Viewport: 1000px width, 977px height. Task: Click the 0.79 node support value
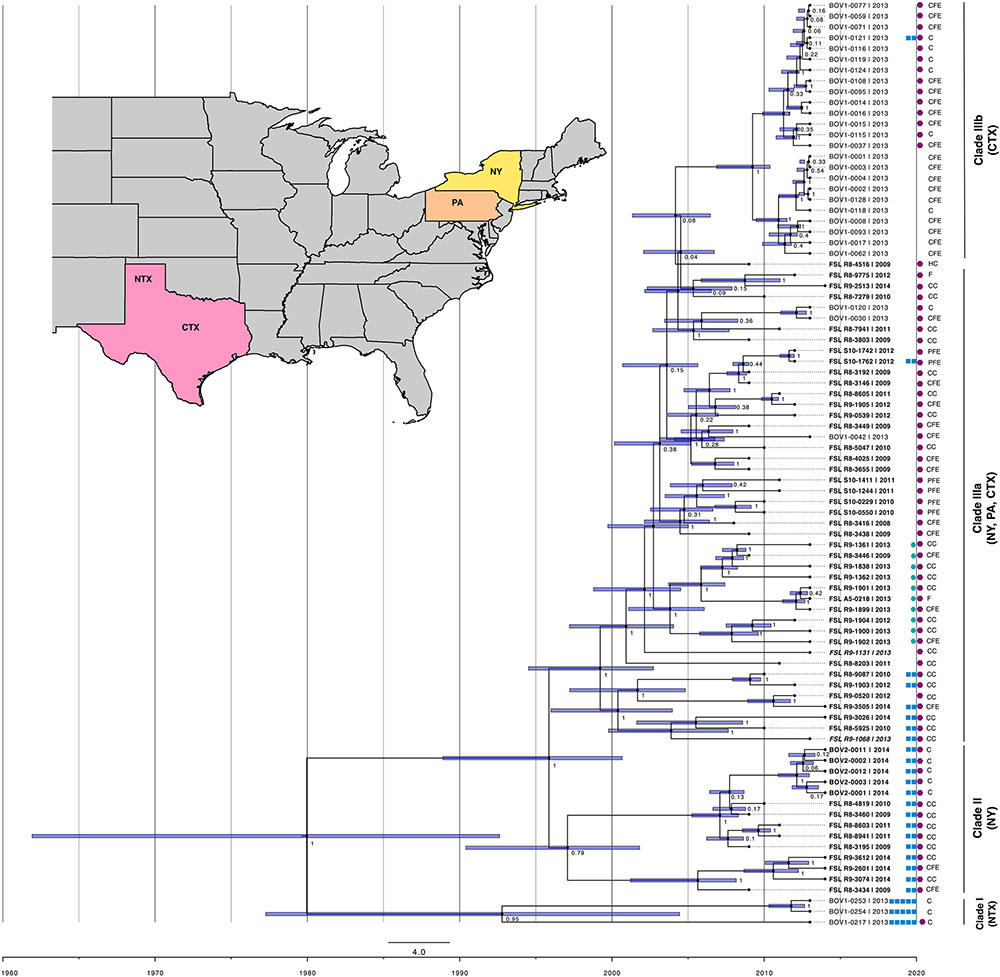(x=578, y=853)
